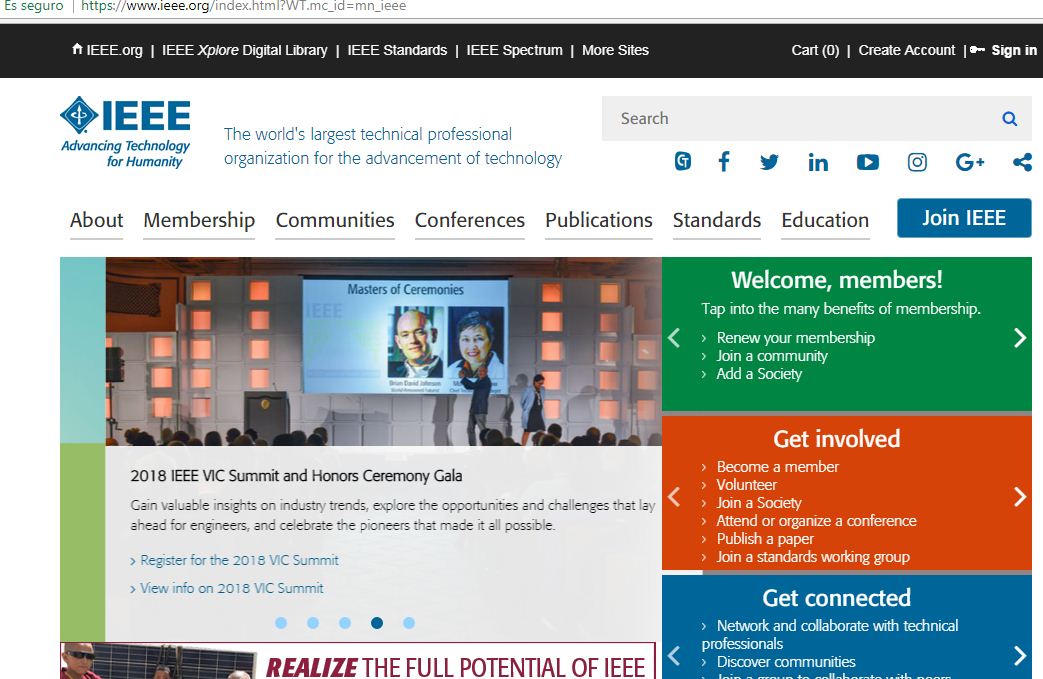Viewport: 1043px width, 679px height.
Task: Go to IEEE Standards site link
Action: (x=397, y=50)
